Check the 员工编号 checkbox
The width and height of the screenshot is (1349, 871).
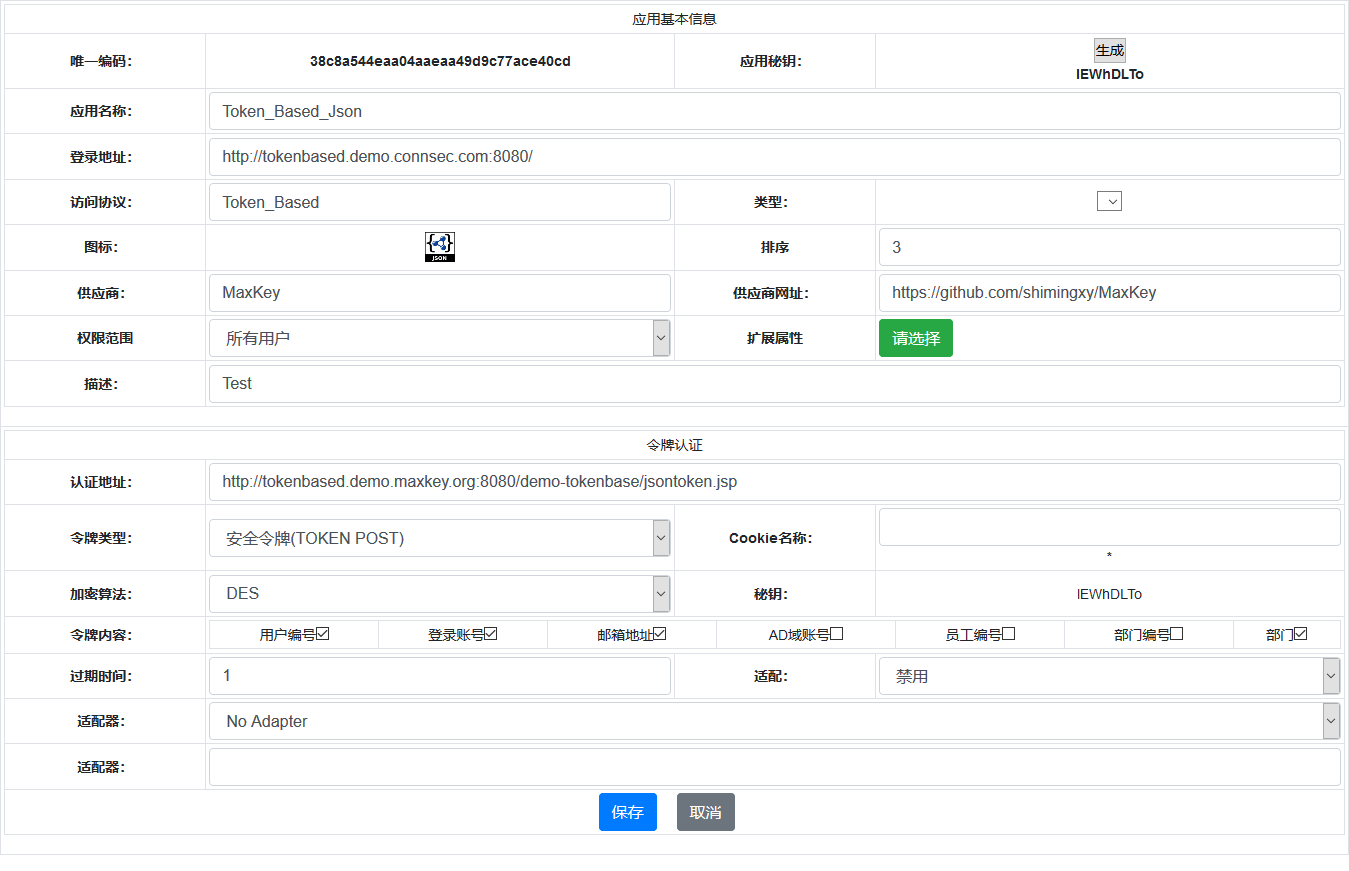1009,634
